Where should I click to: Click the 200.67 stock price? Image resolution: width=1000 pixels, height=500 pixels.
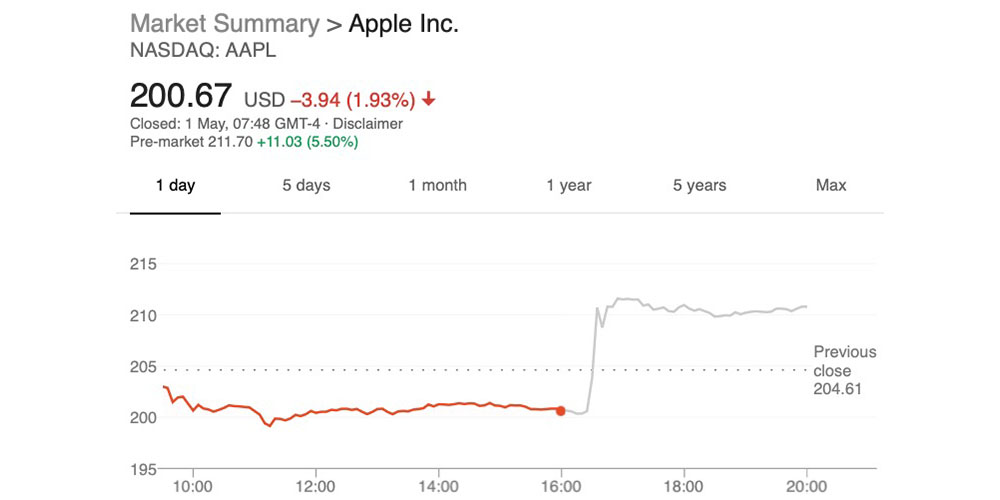tap(181, 98)
